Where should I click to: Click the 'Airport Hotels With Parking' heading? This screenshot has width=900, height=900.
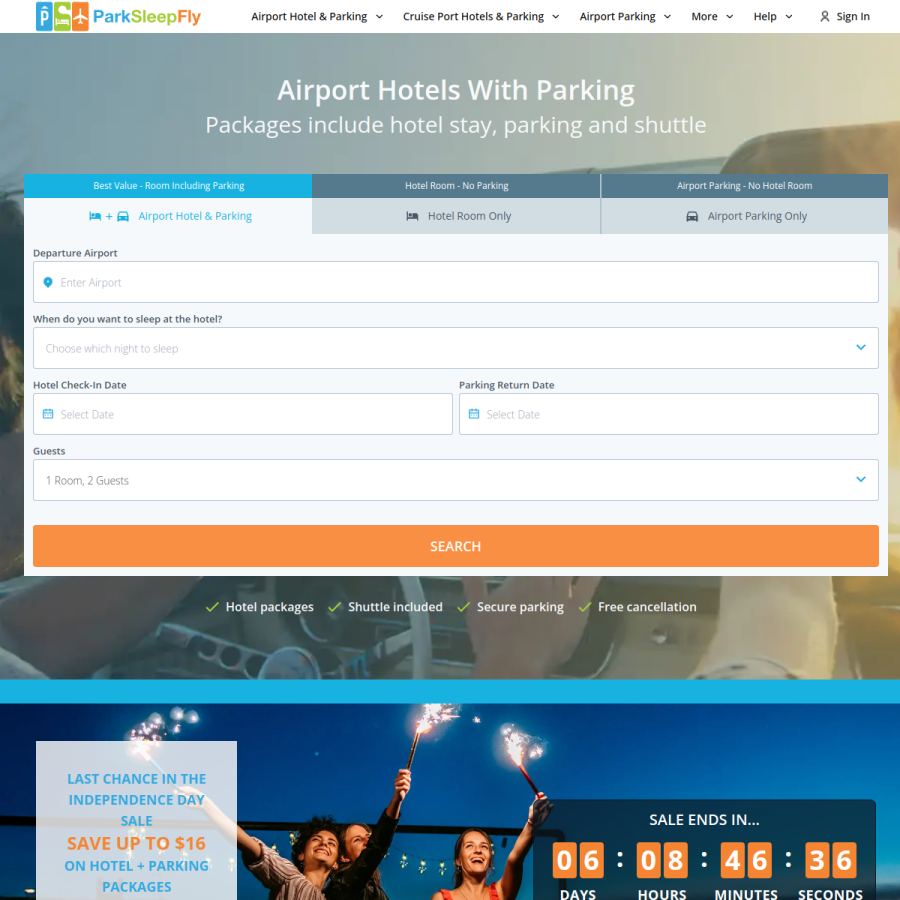(x=456, y=91)
